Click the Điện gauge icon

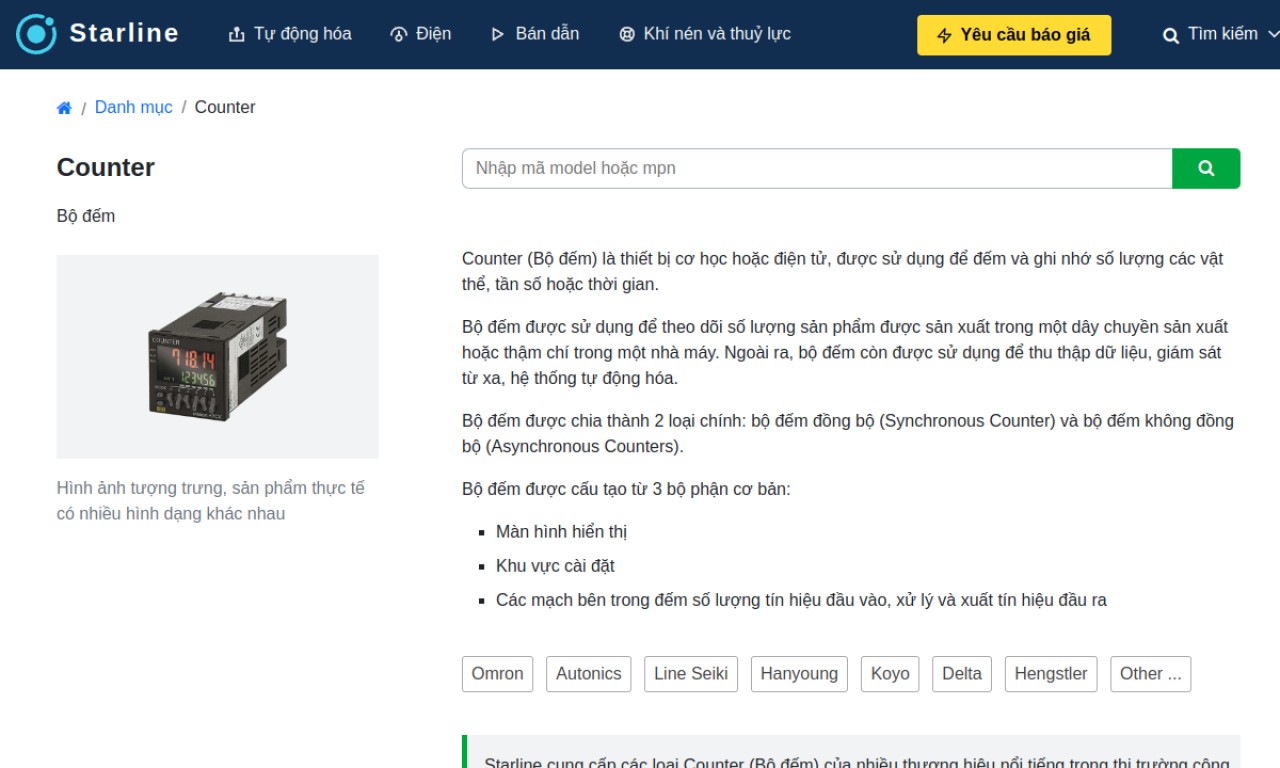click(398, 35)
